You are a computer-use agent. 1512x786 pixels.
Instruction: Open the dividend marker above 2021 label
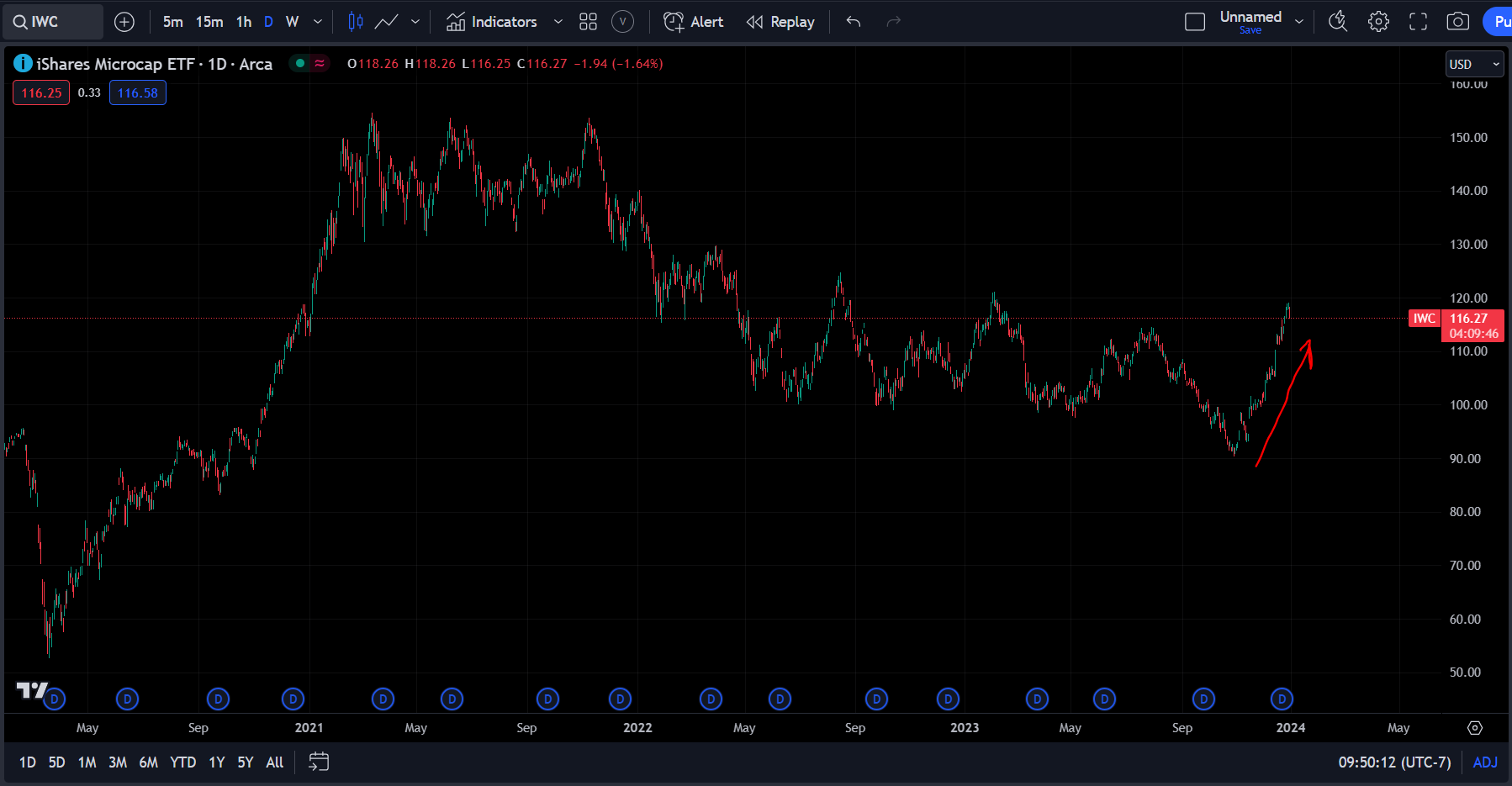click(x=293, y=699)
